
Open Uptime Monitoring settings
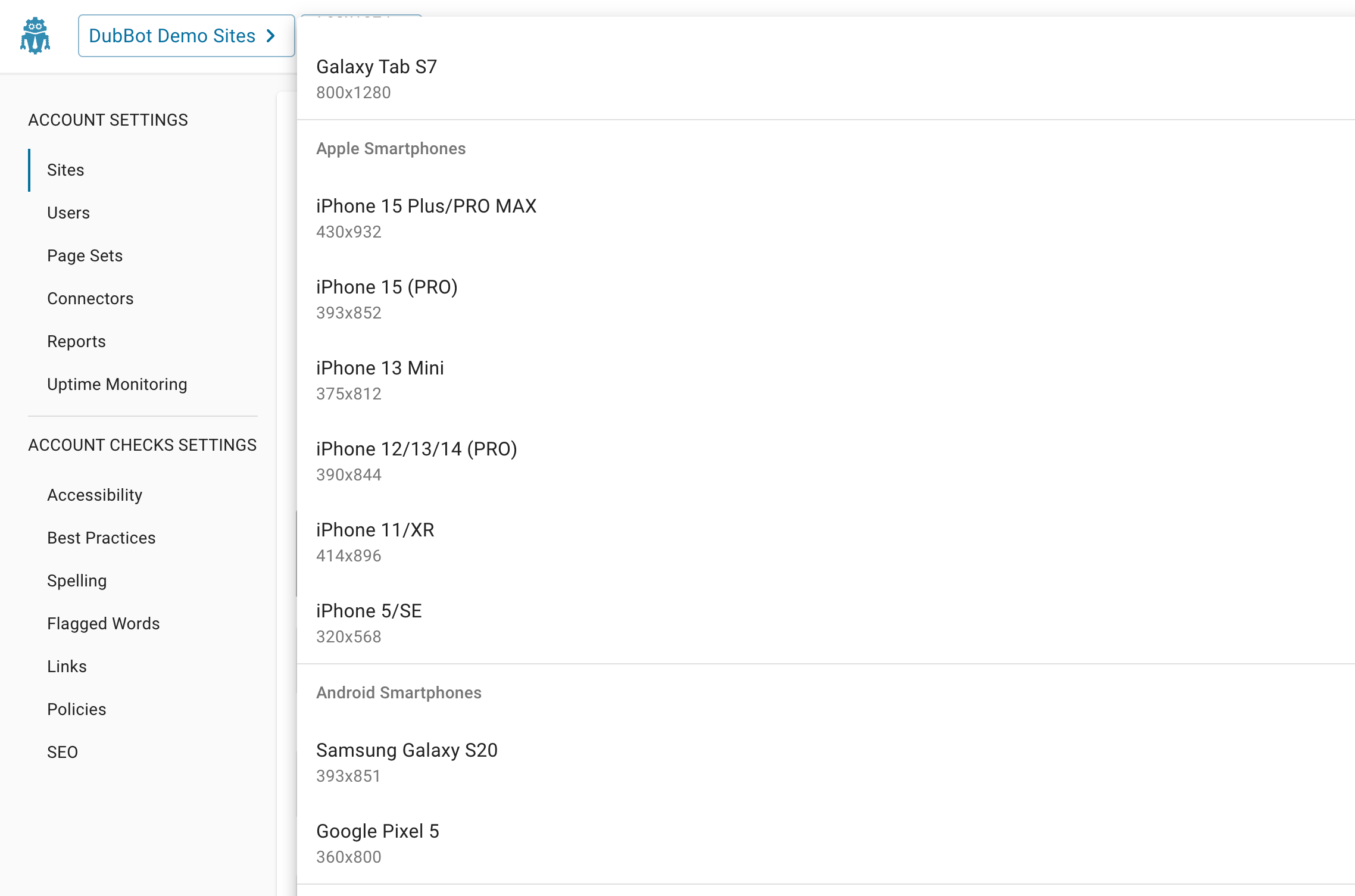click(x=117, y=384)
